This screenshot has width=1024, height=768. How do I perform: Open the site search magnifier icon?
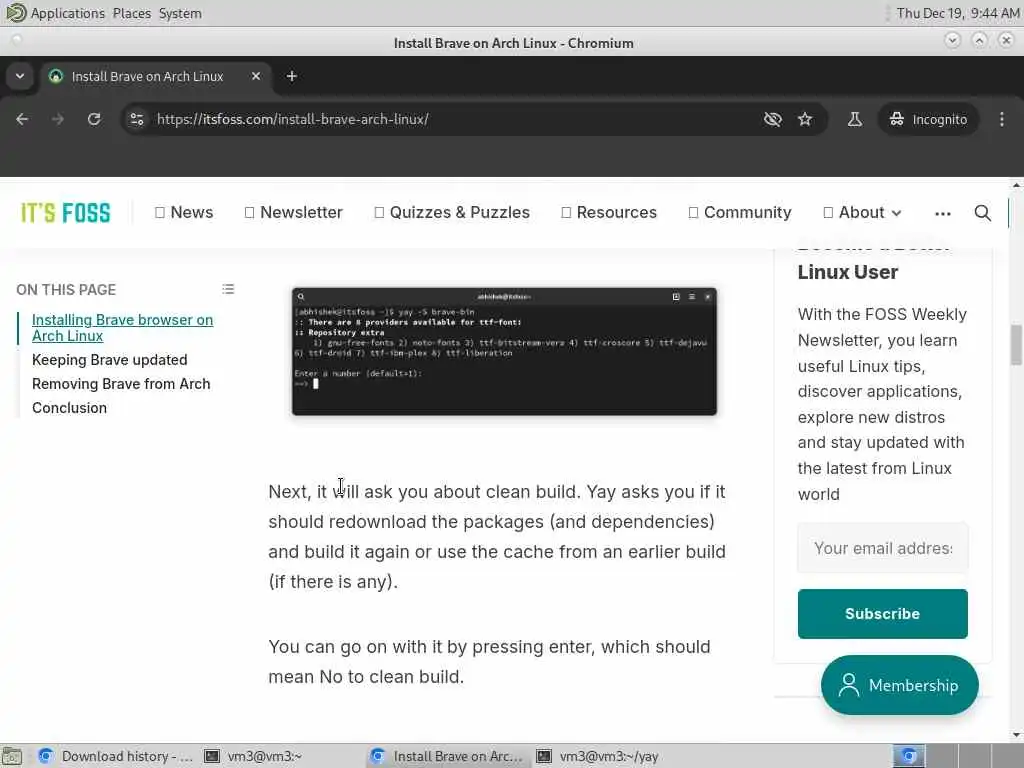tap(982, 213)
